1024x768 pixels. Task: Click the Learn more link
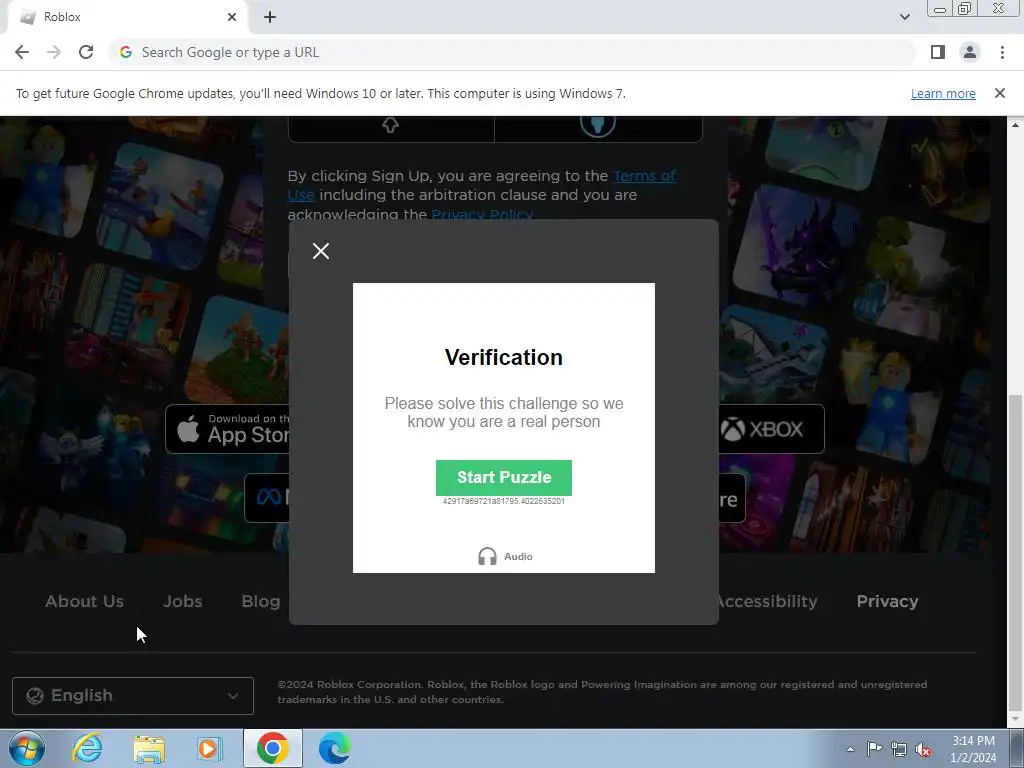tap(943, 93)
